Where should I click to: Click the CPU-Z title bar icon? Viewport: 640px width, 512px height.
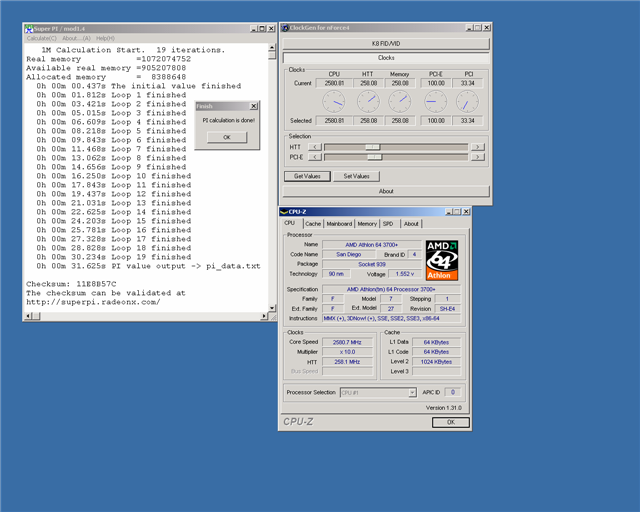(285, 212)
